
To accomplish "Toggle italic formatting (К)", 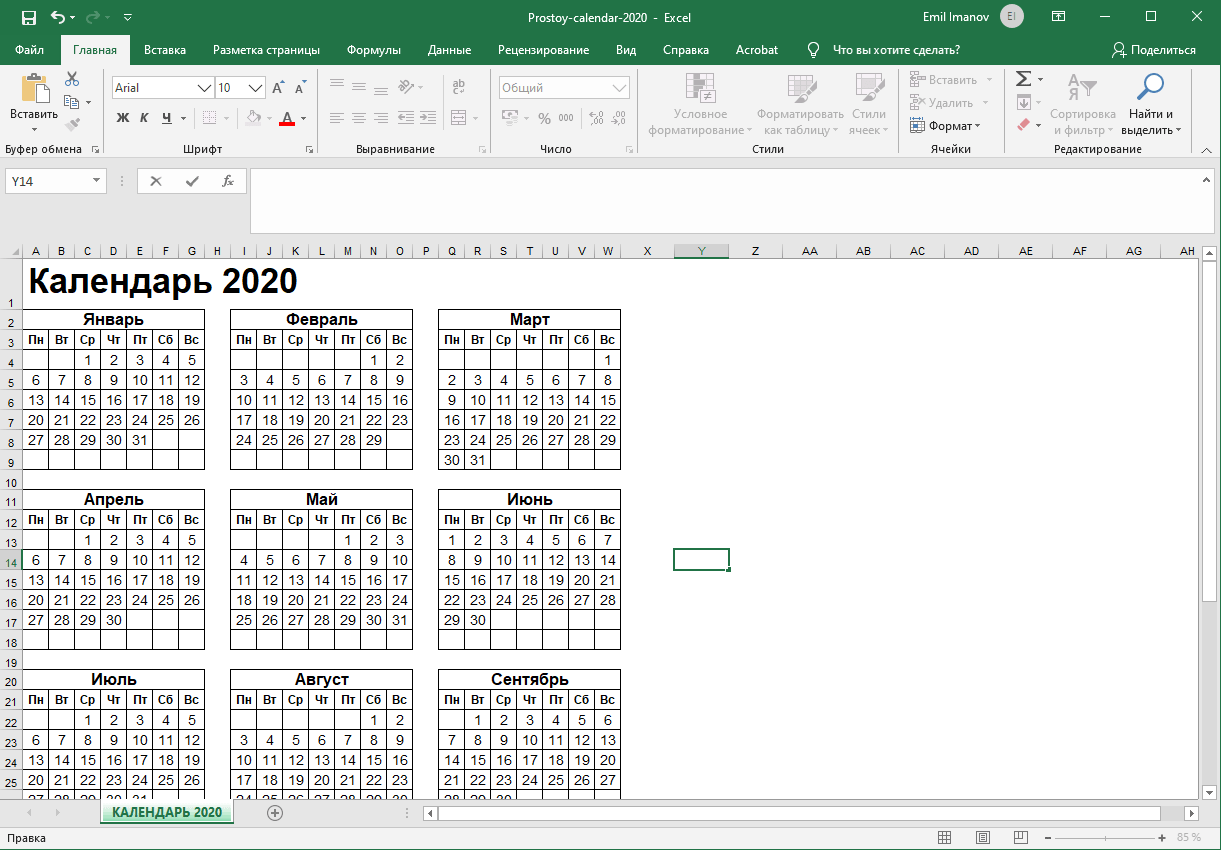I will tap(144, 118).
